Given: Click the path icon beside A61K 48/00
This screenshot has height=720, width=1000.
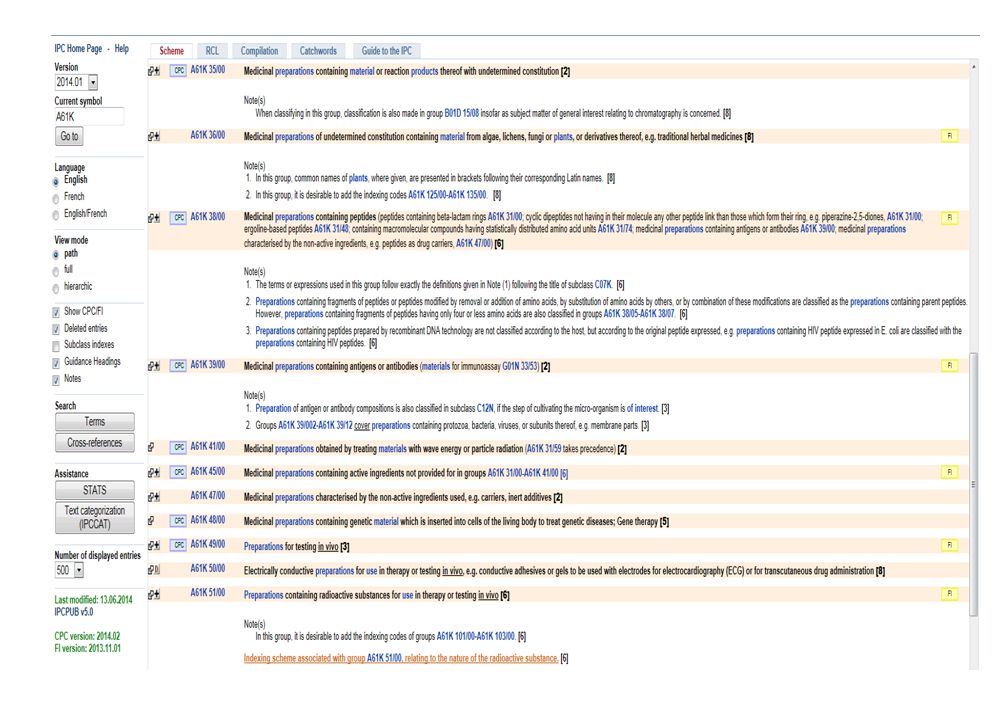Looking at the screenshot, I should pos(151,520).
